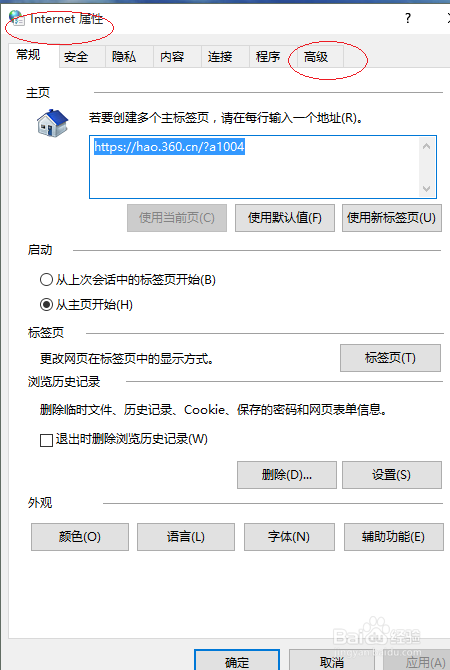This screenshot has height=670, width=450.
Task: Open the 连接 tab
Action: pos(220,57)
